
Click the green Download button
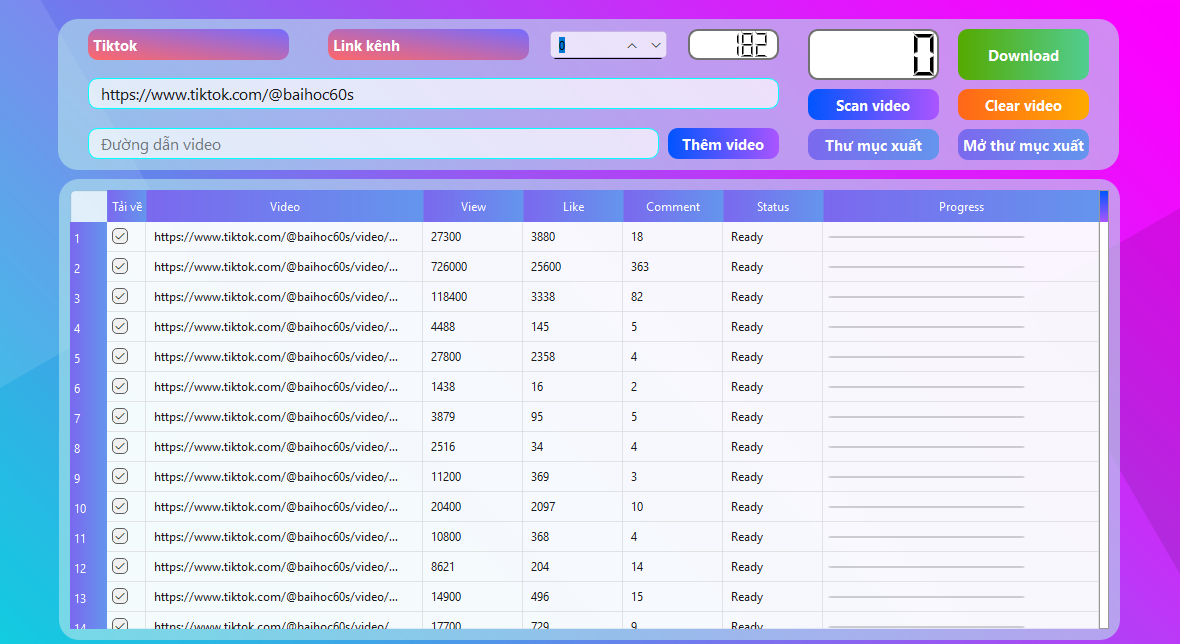pos(1023,55)
